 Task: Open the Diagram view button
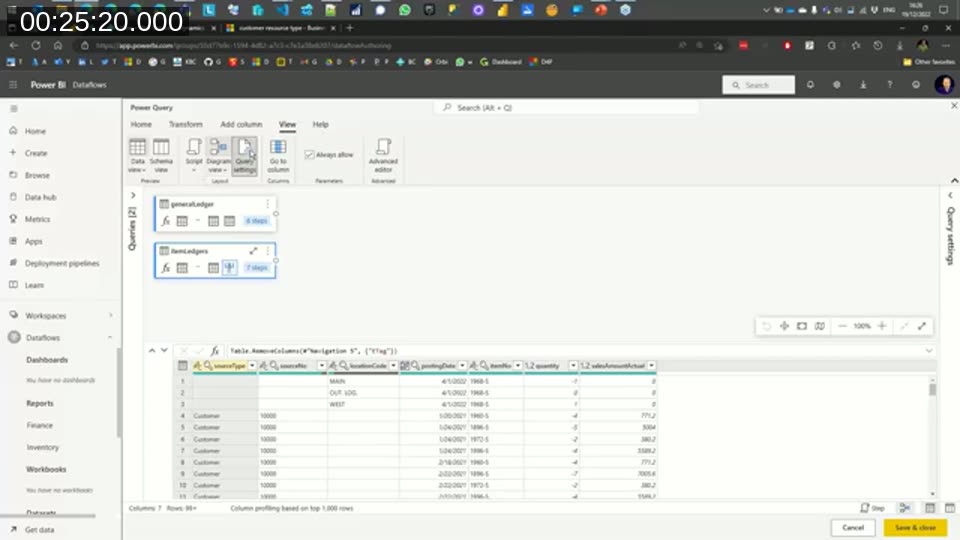218,156
